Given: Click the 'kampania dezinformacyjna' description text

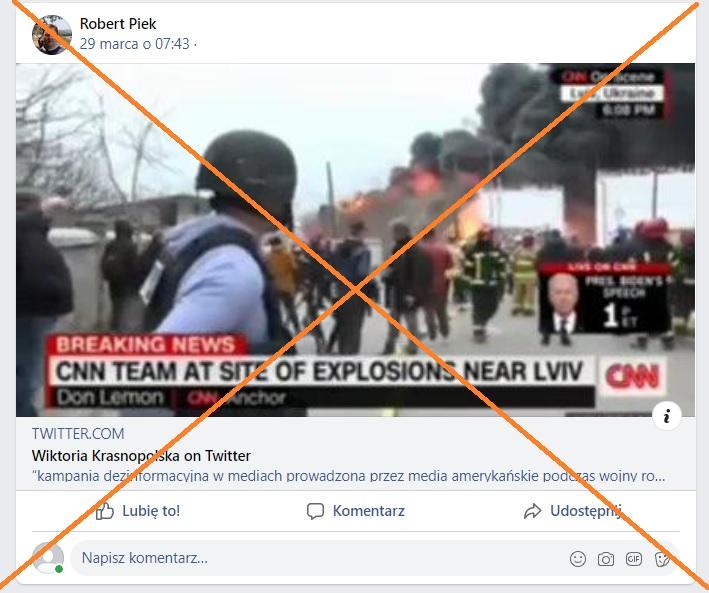Looking at the screenshot, I should 348,476.
